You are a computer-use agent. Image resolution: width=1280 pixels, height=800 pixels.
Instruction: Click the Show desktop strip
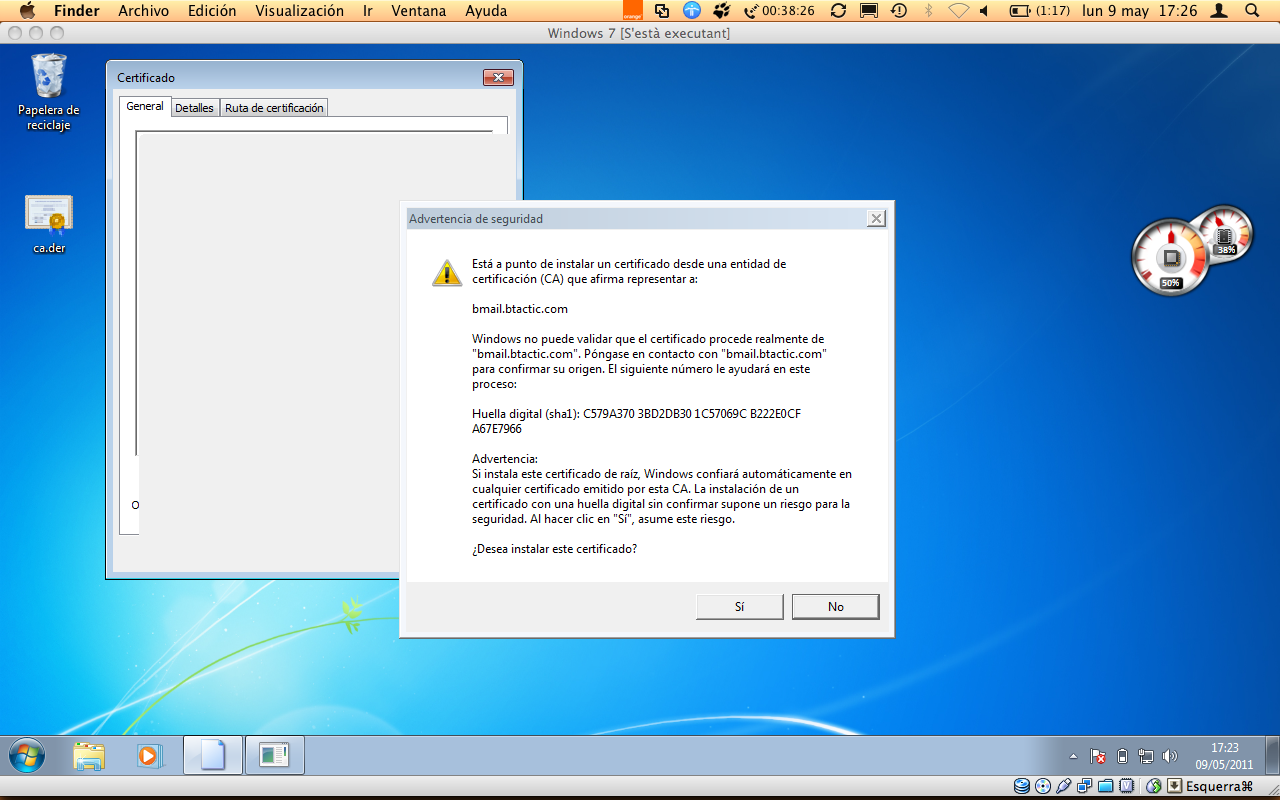tap(1271, 756)
